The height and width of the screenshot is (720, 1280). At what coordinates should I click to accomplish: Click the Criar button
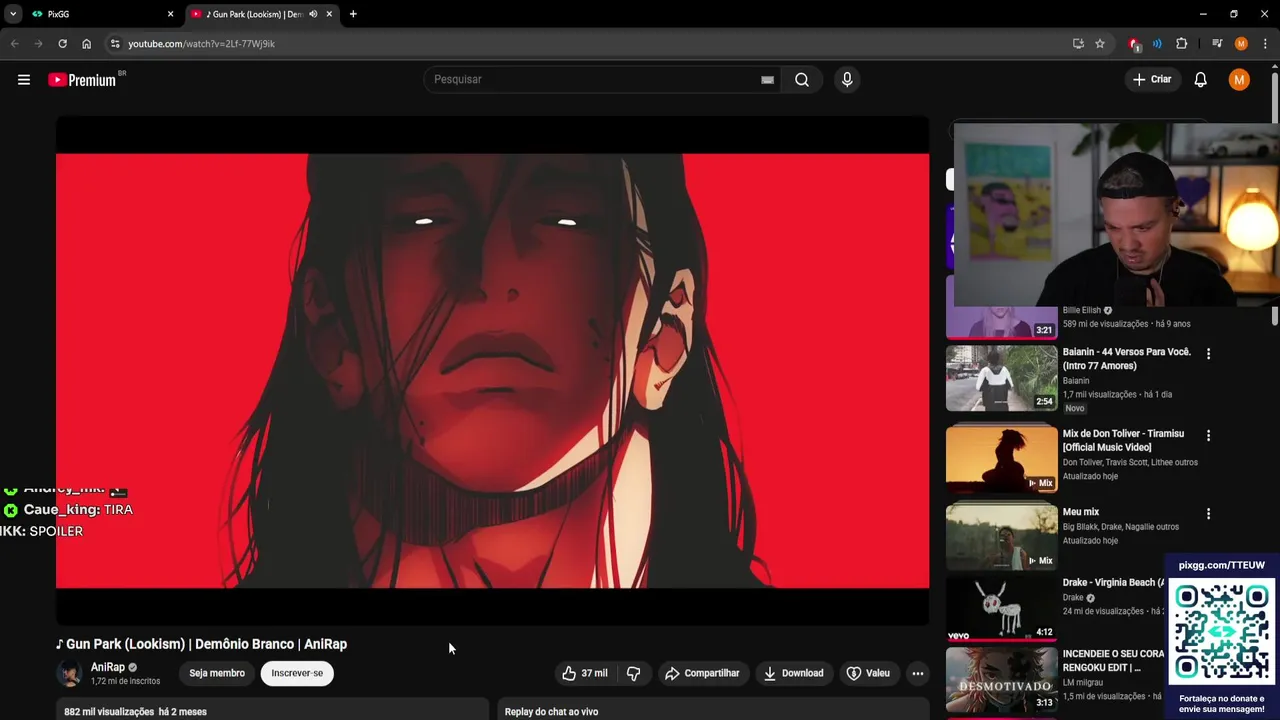(x=1152, y=80)
